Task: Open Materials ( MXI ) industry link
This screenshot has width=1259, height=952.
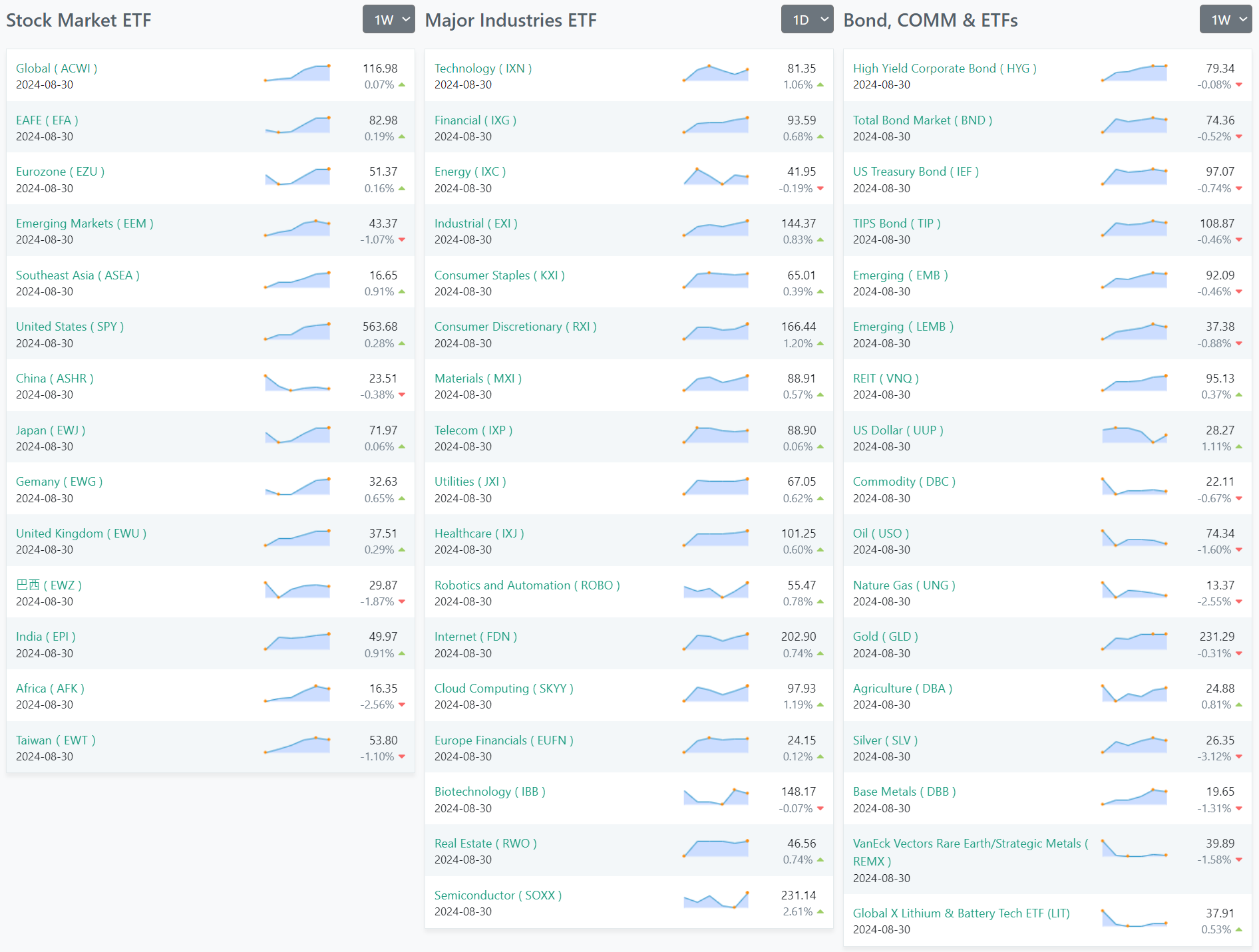Action: point(478,379)
